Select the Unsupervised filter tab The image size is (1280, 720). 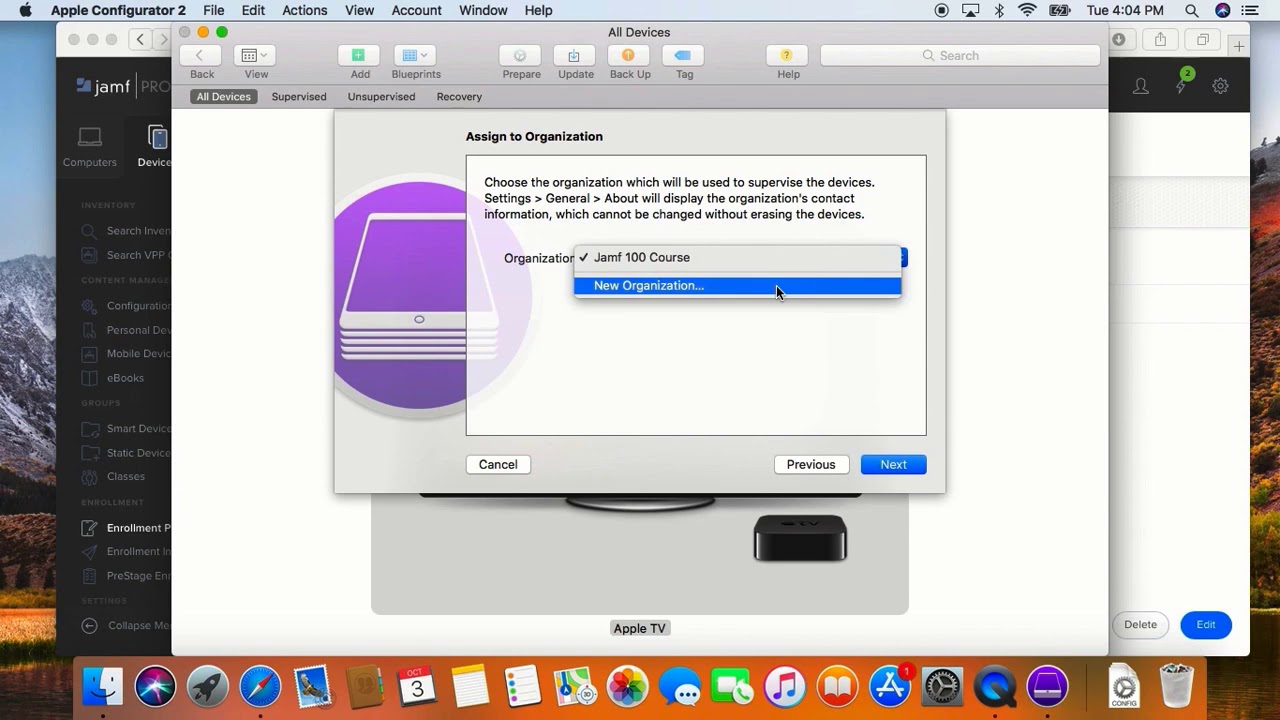[381, 97]
